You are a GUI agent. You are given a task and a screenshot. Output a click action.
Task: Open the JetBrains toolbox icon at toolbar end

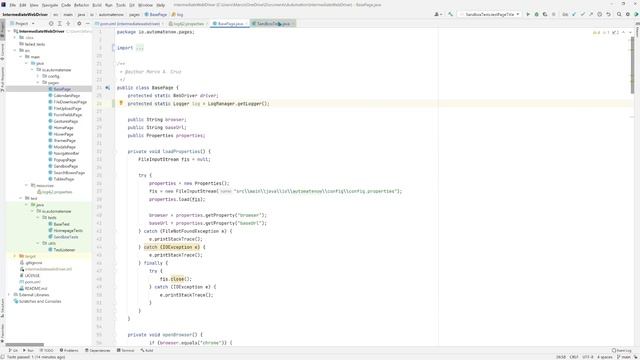coord(636,14)
